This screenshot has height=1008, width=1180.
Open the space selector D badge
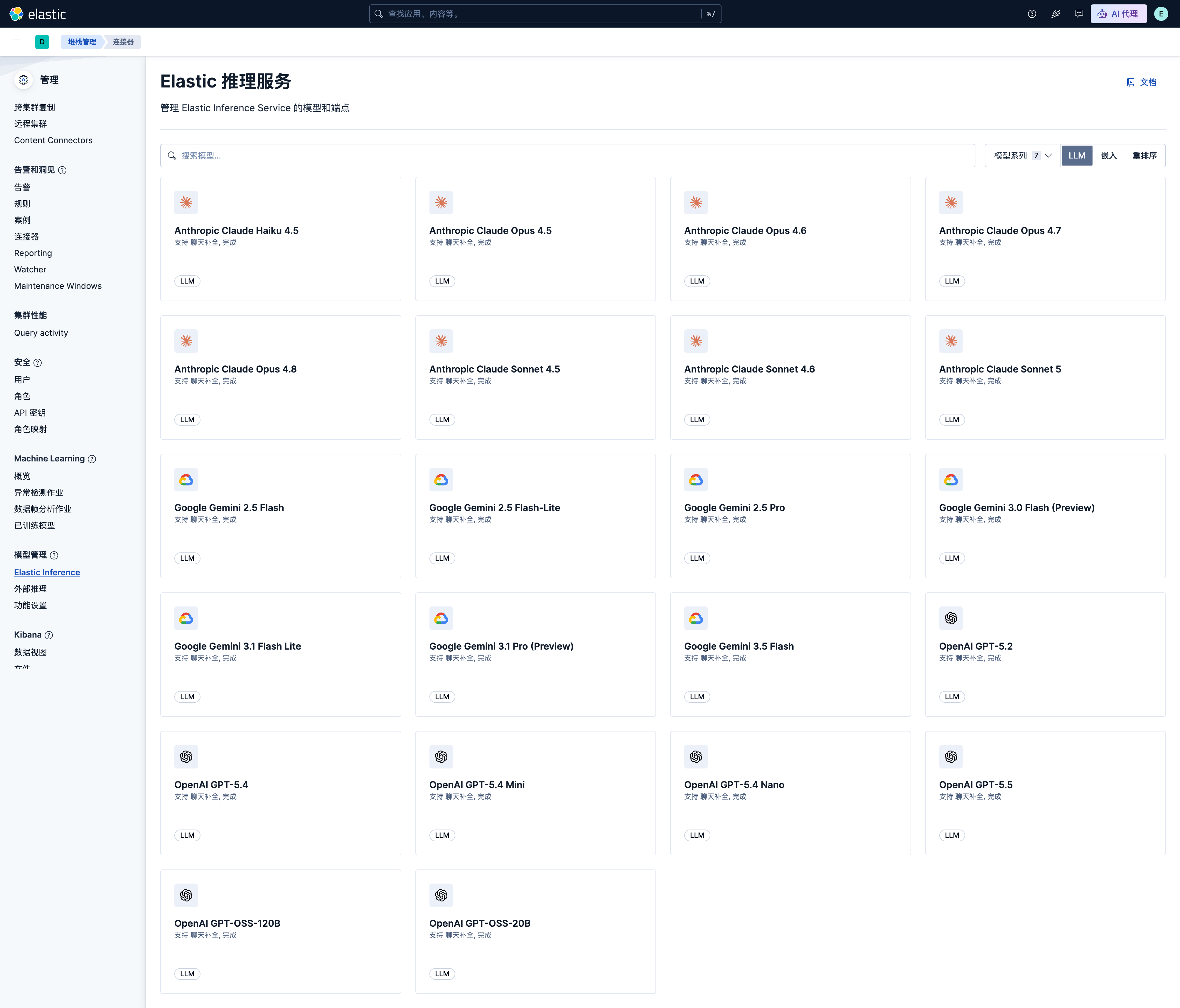pyautogui.click(x=42, y=42)
